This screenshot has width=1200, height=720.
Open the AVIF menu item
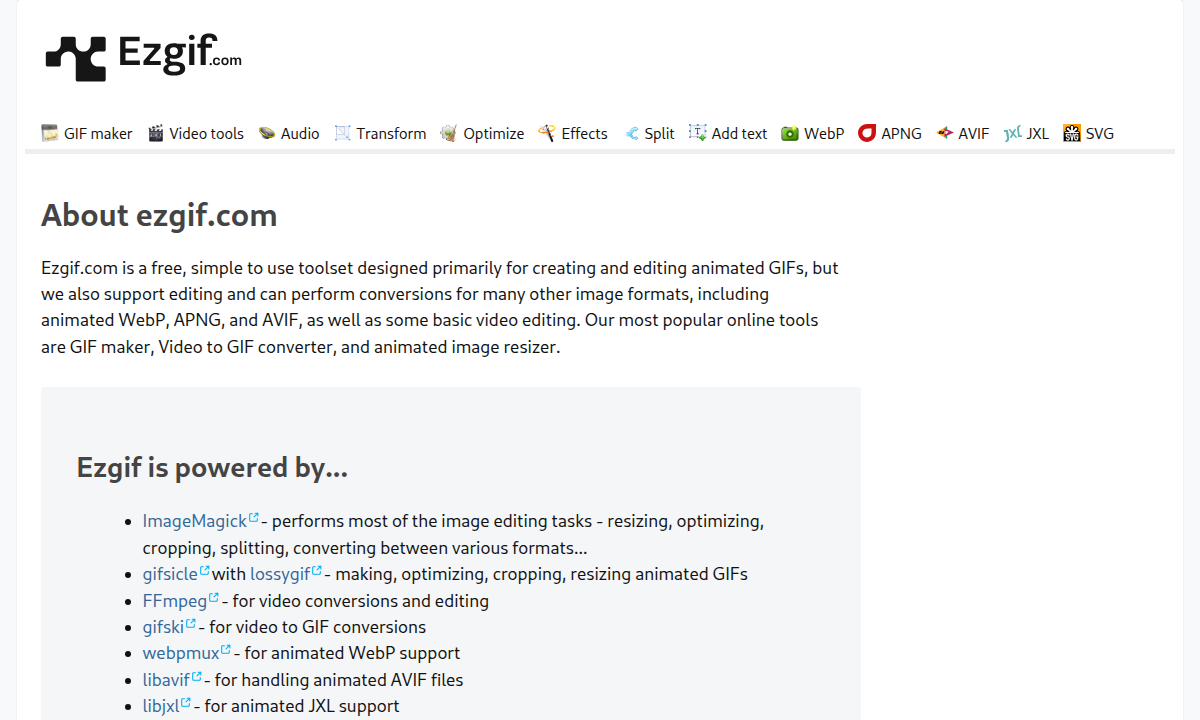963,133
